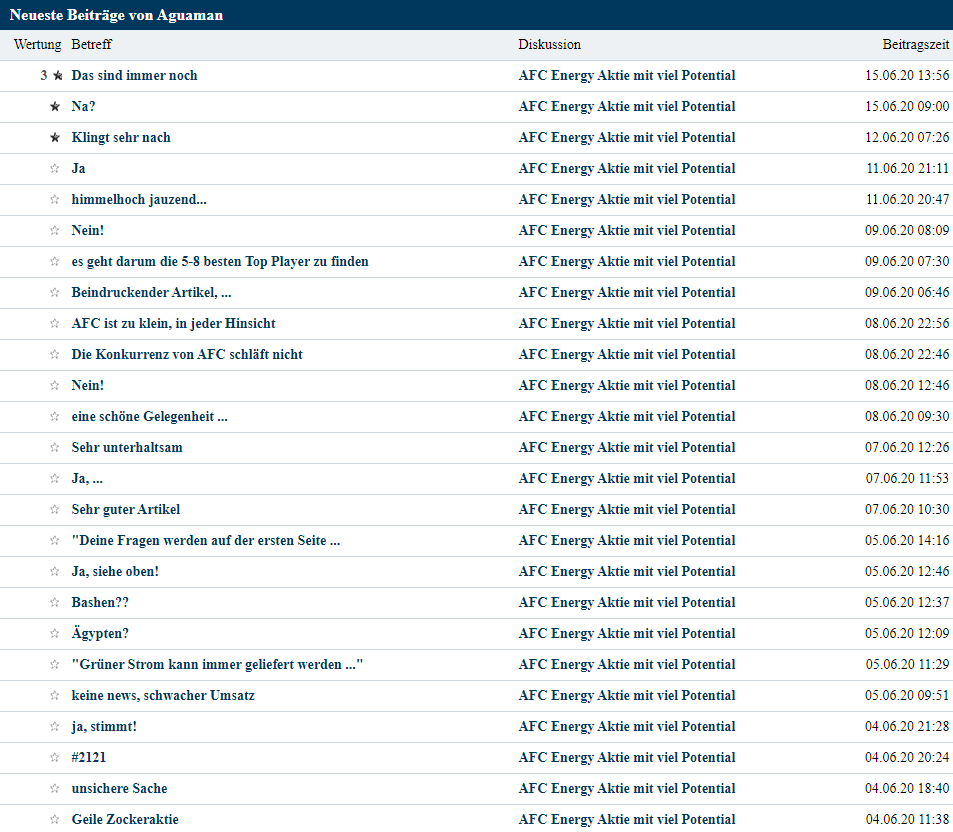The height and width of the screenshot is (832, 953).
Task: Open the post 'himmelhoch jauzend...'
Action: (139, 200)
